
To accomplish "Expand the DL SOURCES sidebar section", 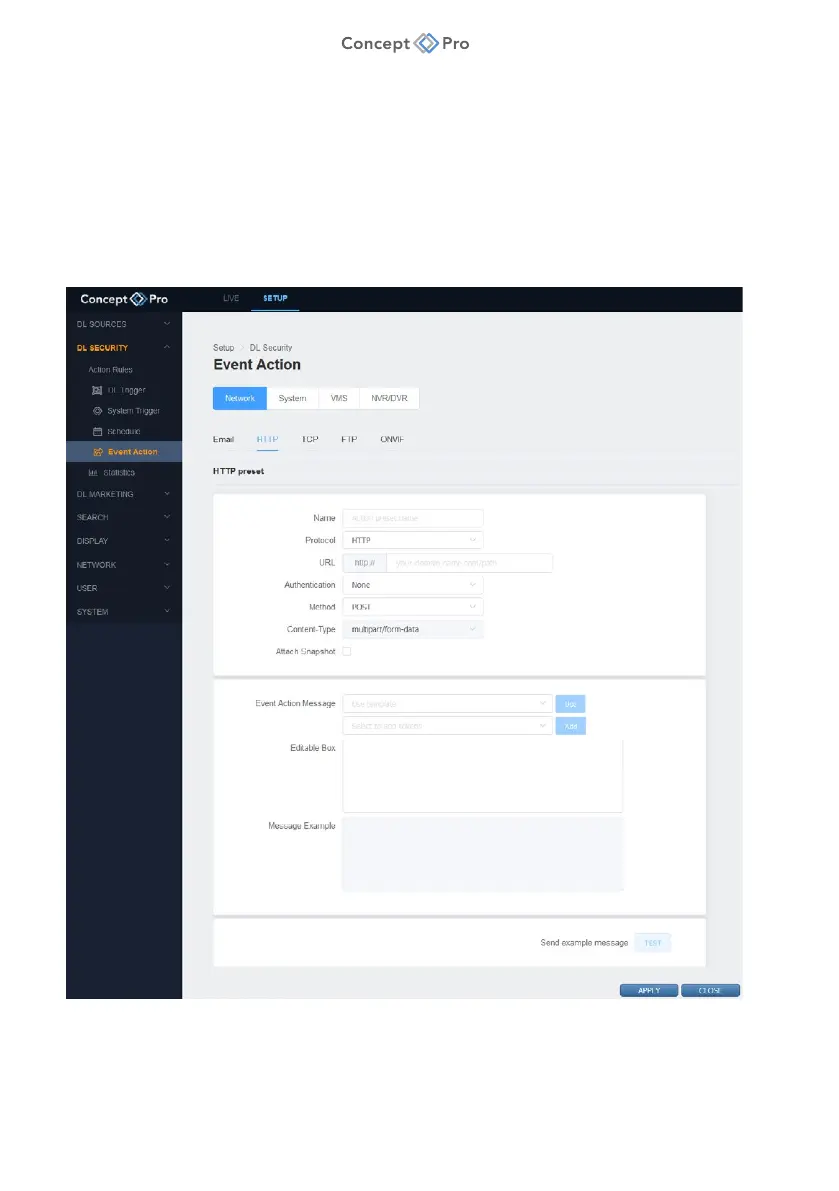I will coord(124,324).
